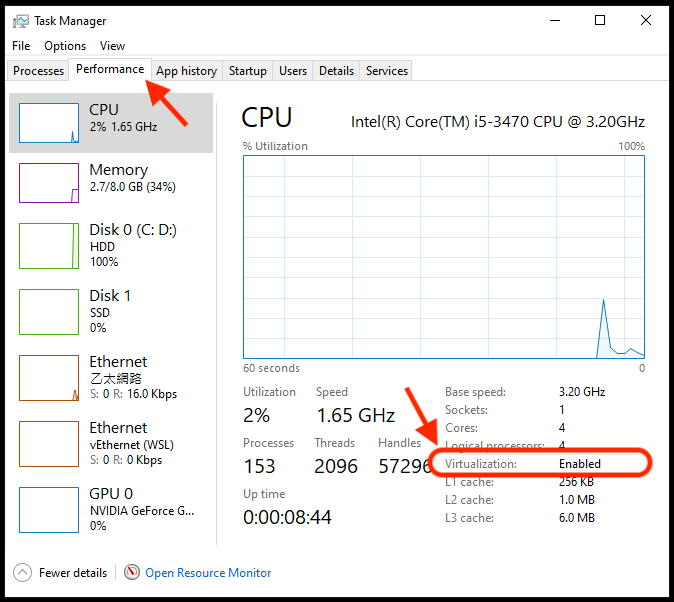Switch to the App history tab
674x602 pixels.
tap(186, 71)
